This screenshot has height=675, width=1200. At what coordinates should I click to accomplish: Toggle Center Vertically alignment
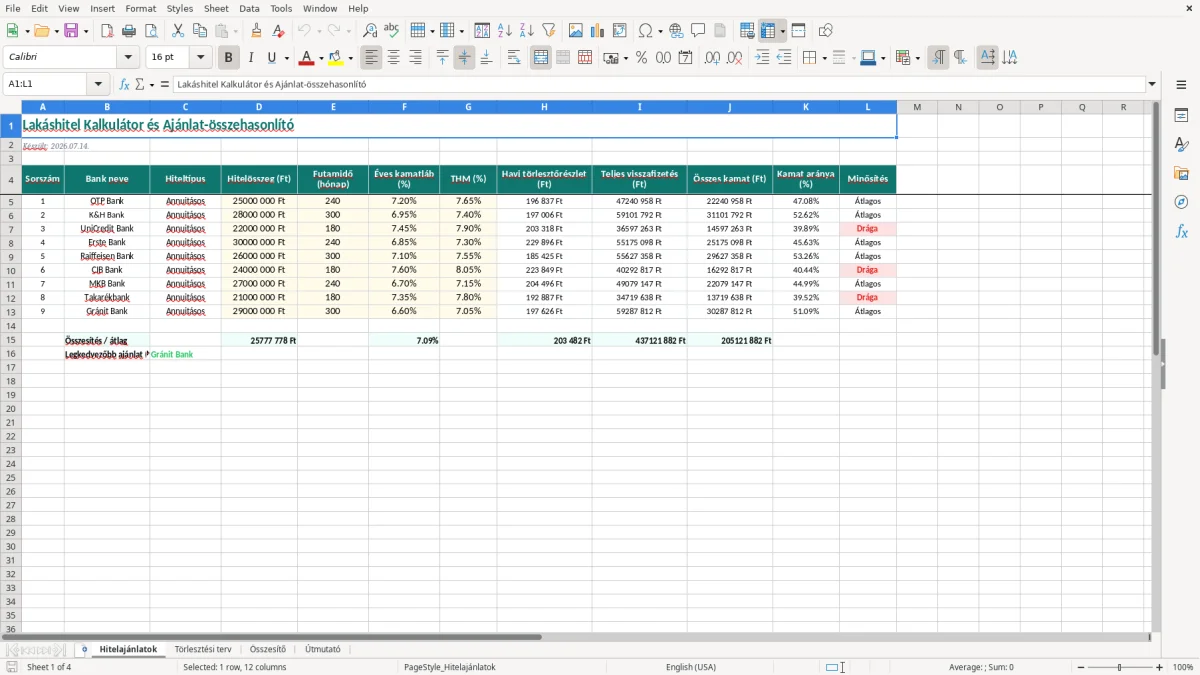click(x=465, y=58)
